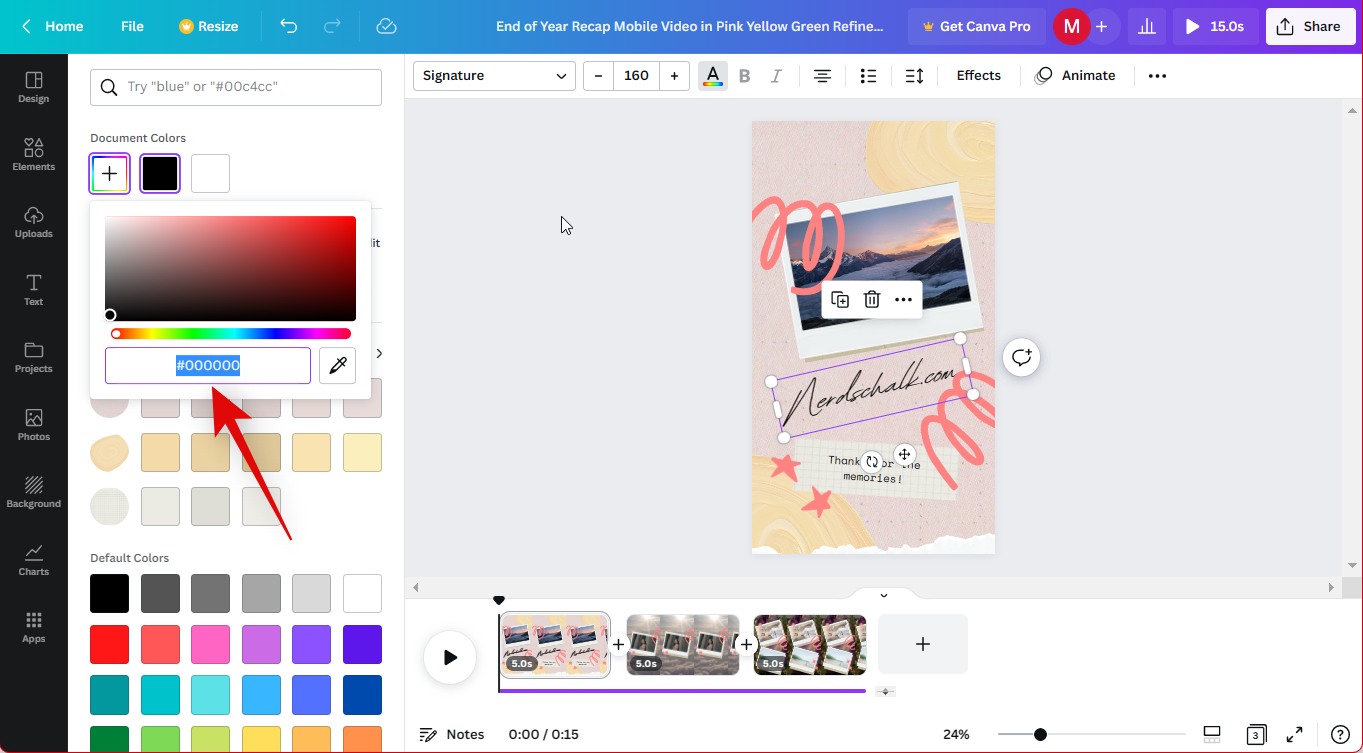Open the Background sidebar tab

coord(33,491)
